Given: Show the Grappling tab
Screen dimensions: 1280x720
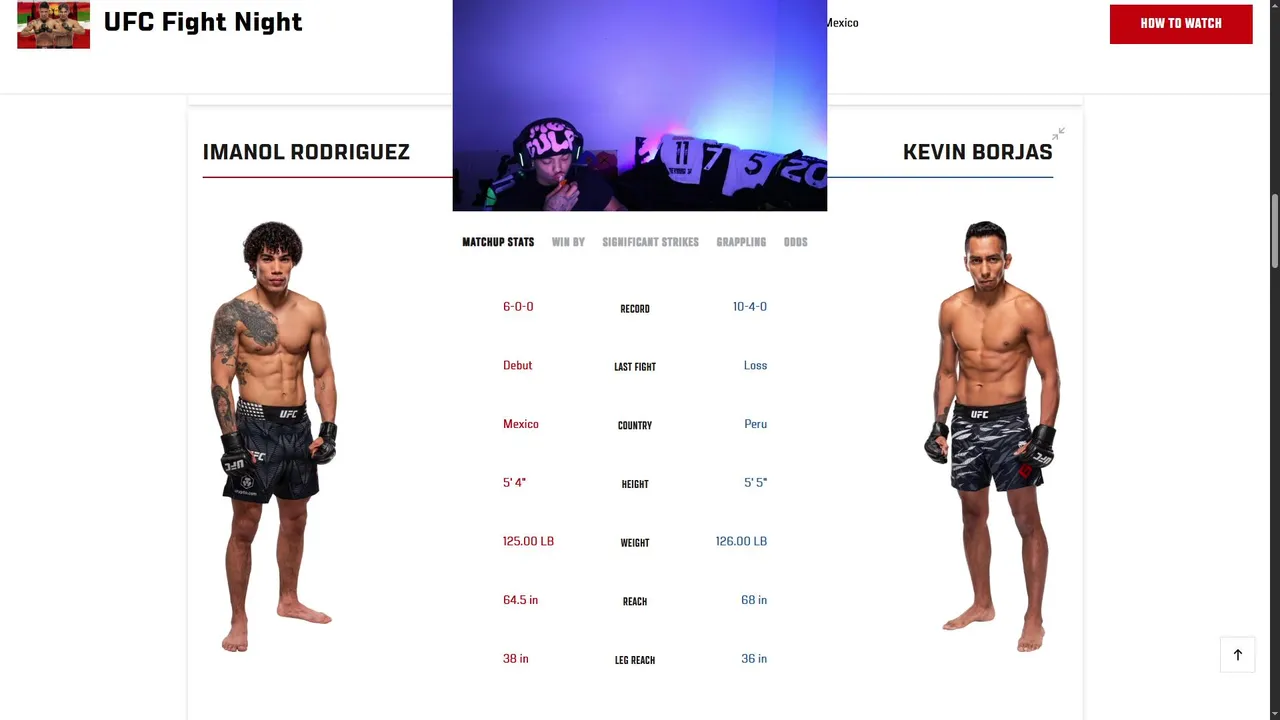Looking at the screenshot, I should tap(741, 242).
